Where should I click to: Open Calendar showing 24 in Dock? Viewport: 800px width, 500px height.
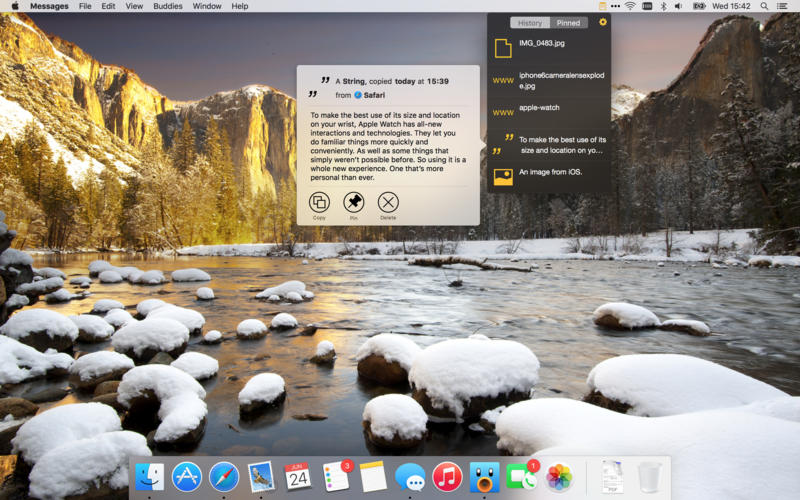tap(298, 477)
